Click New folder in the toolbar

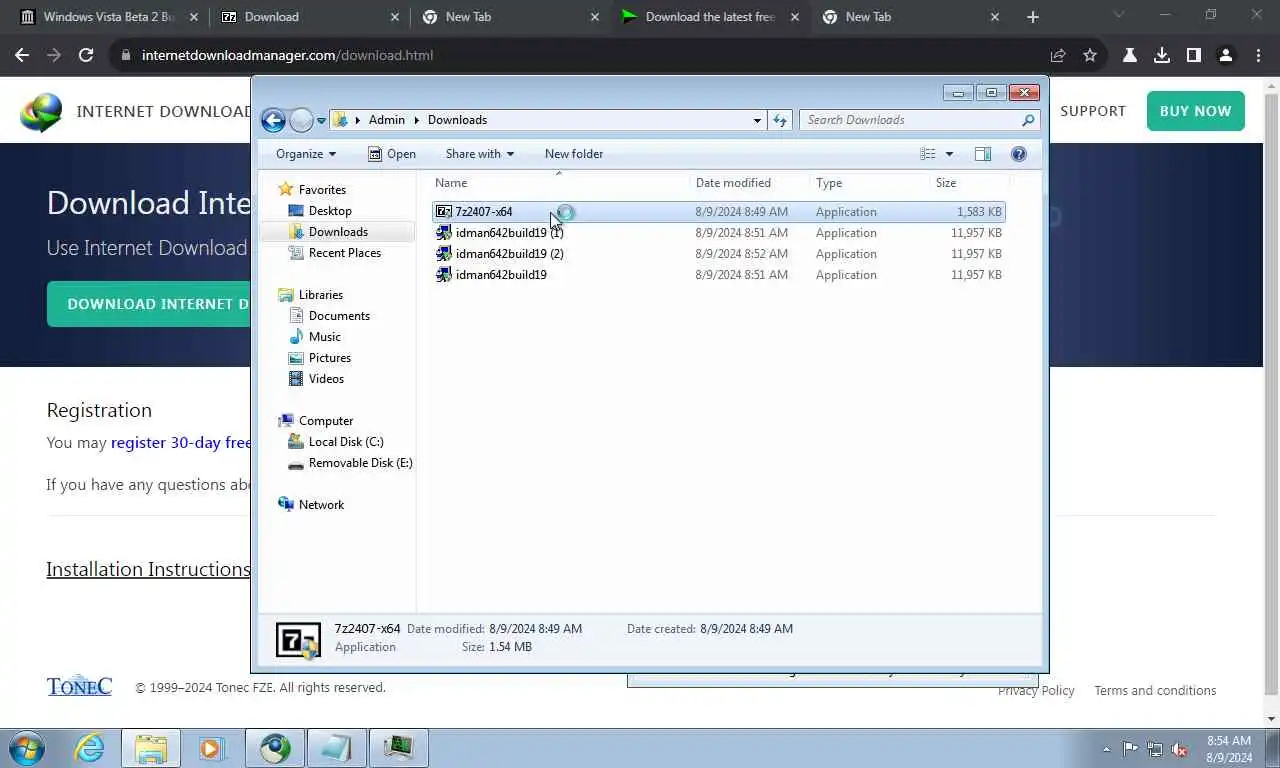(x=574, y=154)
